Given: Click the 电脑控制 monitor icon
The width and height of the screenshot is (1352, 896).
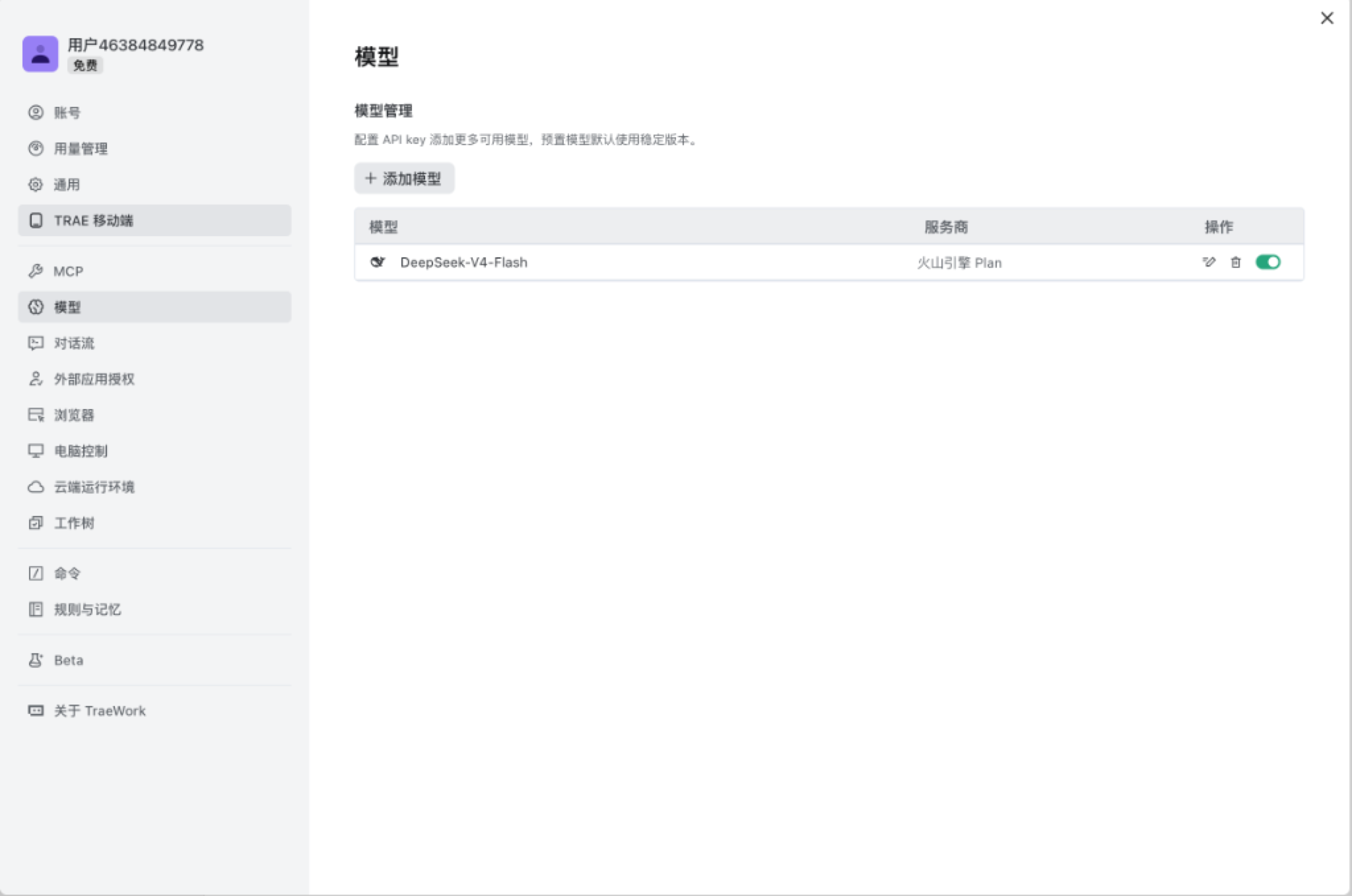Looking at the screenshot, I should point(36,451).
